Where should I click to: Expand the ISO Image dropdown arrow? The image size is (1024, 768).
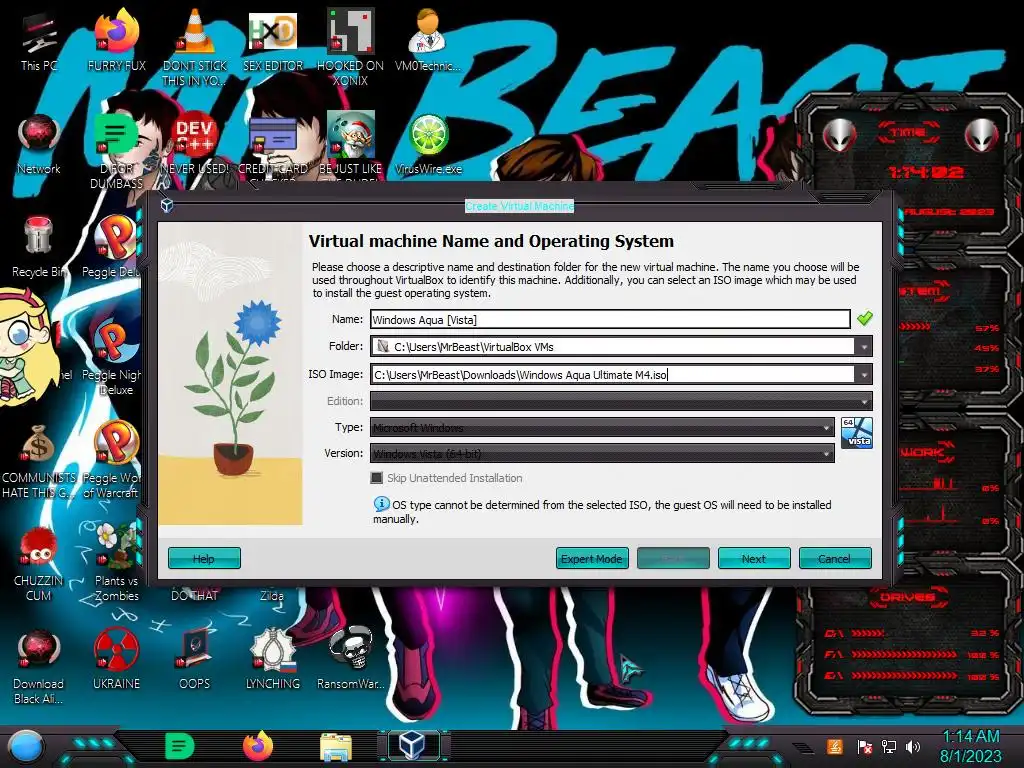pyautogui.click(x=864, y=375)
